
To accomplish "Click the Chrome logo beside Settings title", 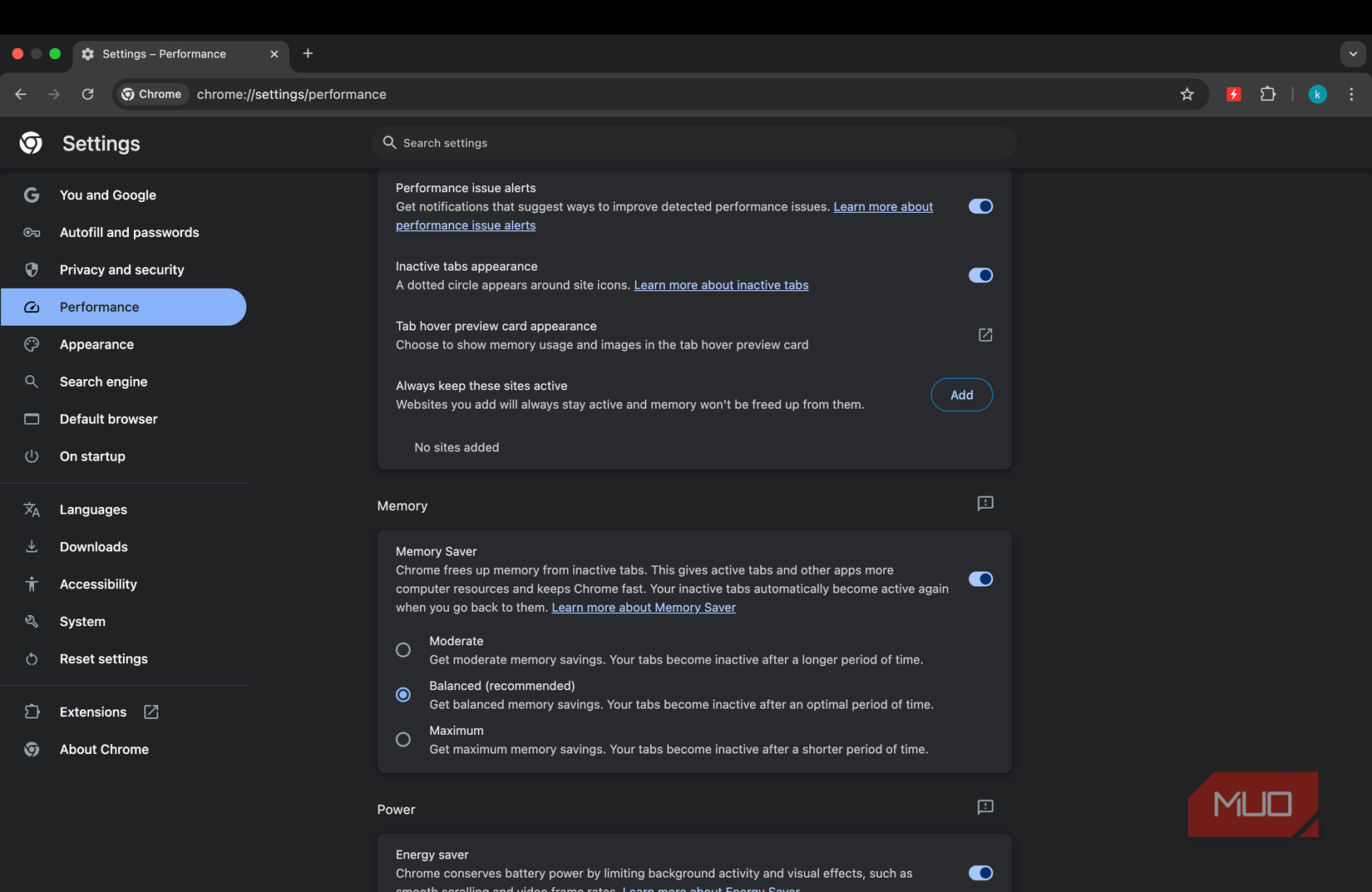I will click(31, 143).
